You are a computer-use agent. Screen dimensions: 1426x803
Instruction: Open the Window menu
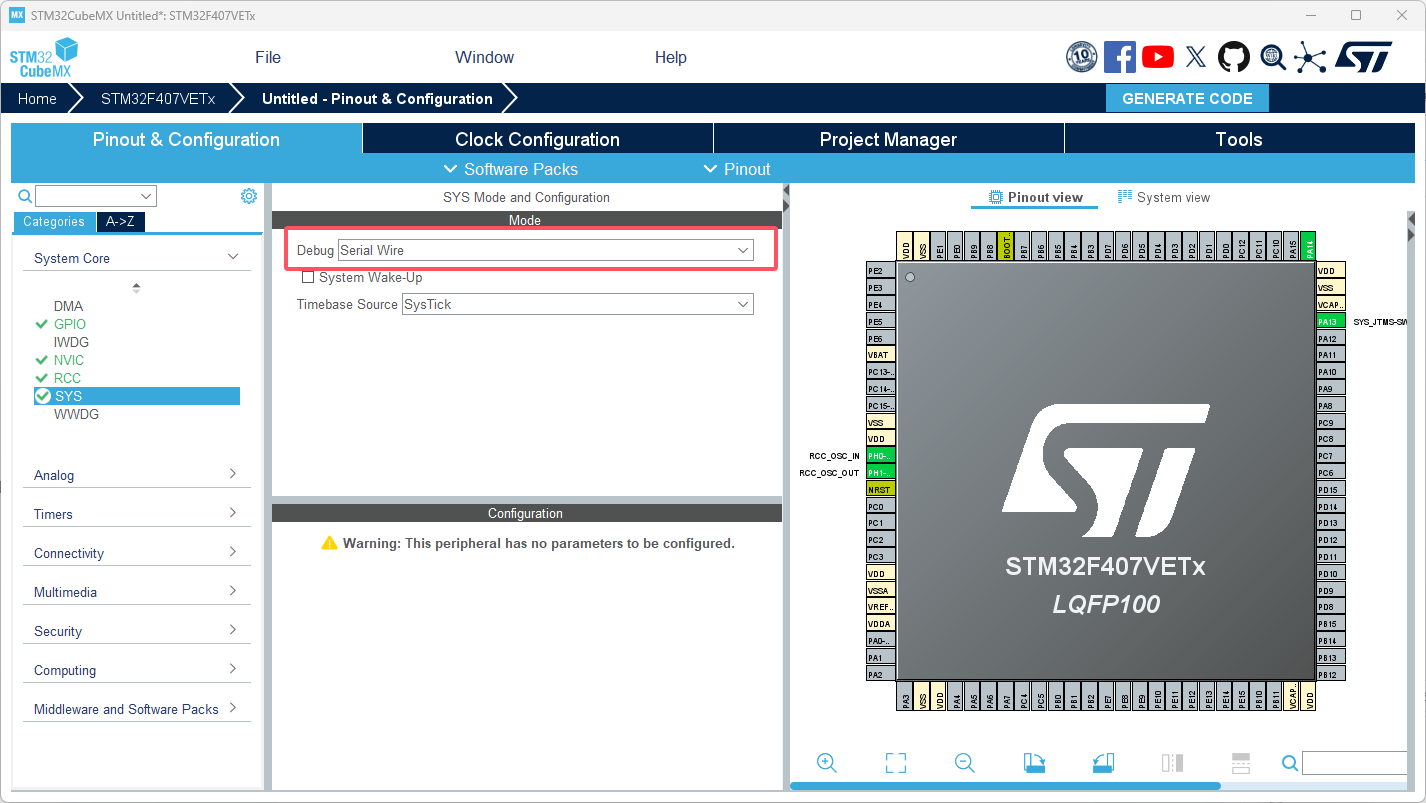point(484,57)
